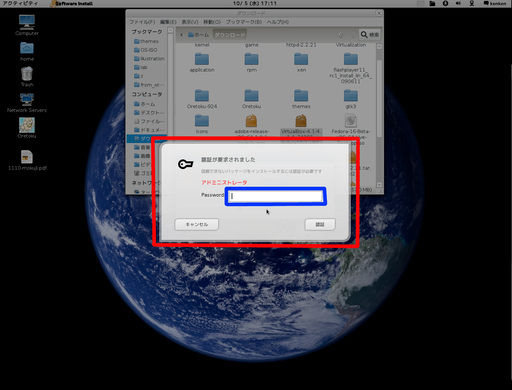
Task: Select lab bookmark in the sidebar
Action: coord(140,67)
